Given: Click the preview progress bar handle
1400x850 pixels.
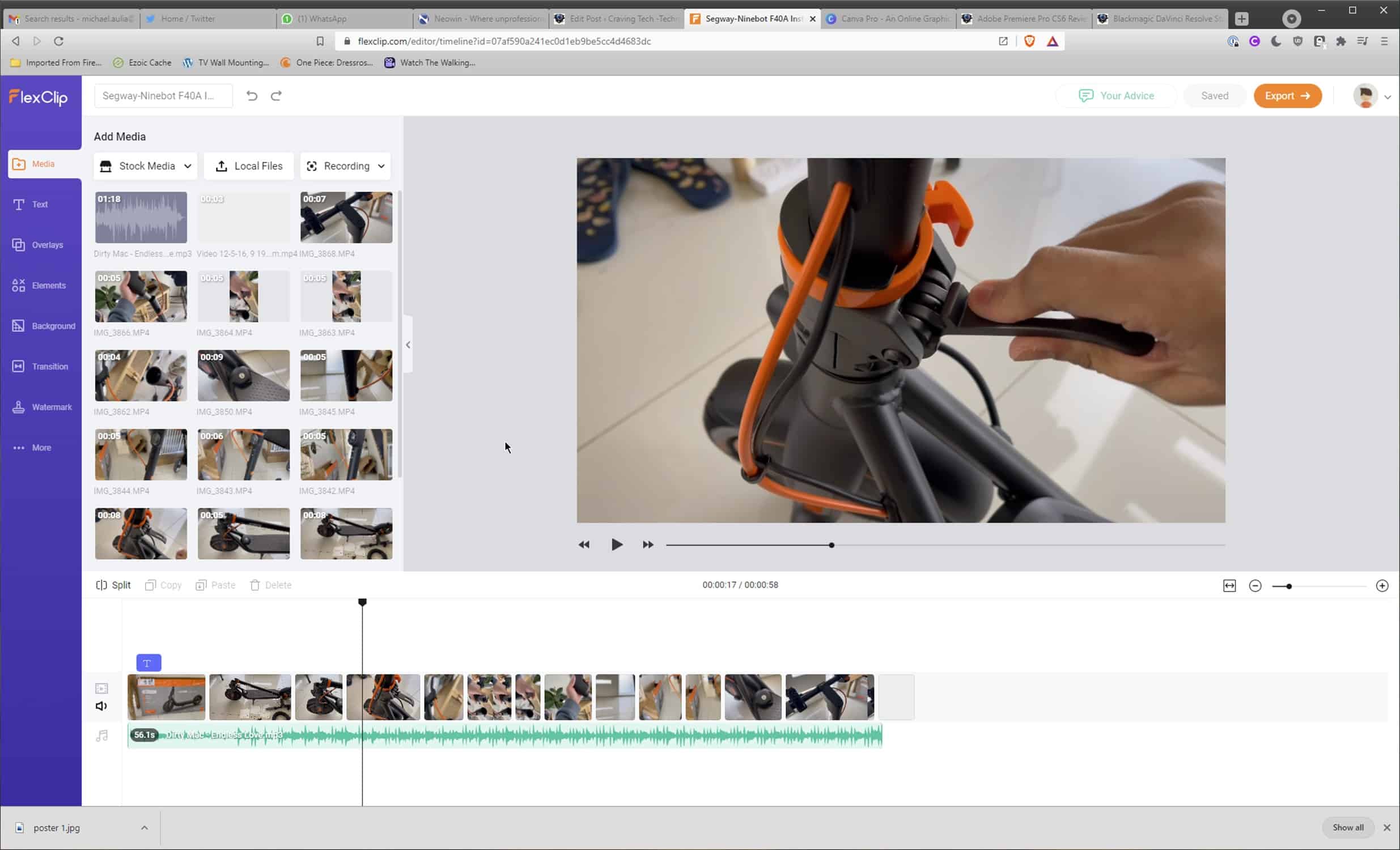Looking at the screenshot, I should click(x=831, y=546).
